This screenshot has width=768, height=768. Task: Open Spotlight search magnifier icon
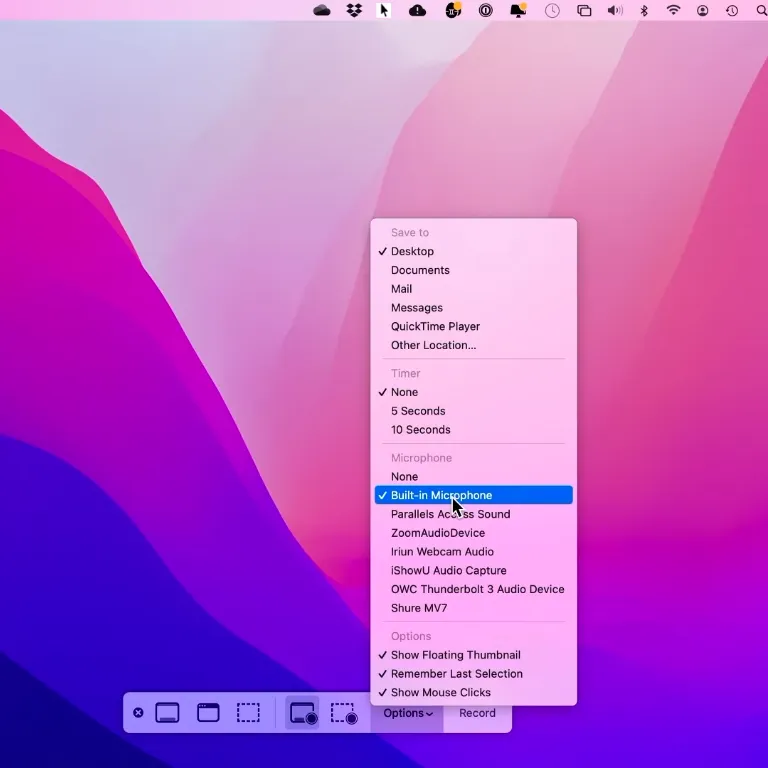click(x=762, y=10)
